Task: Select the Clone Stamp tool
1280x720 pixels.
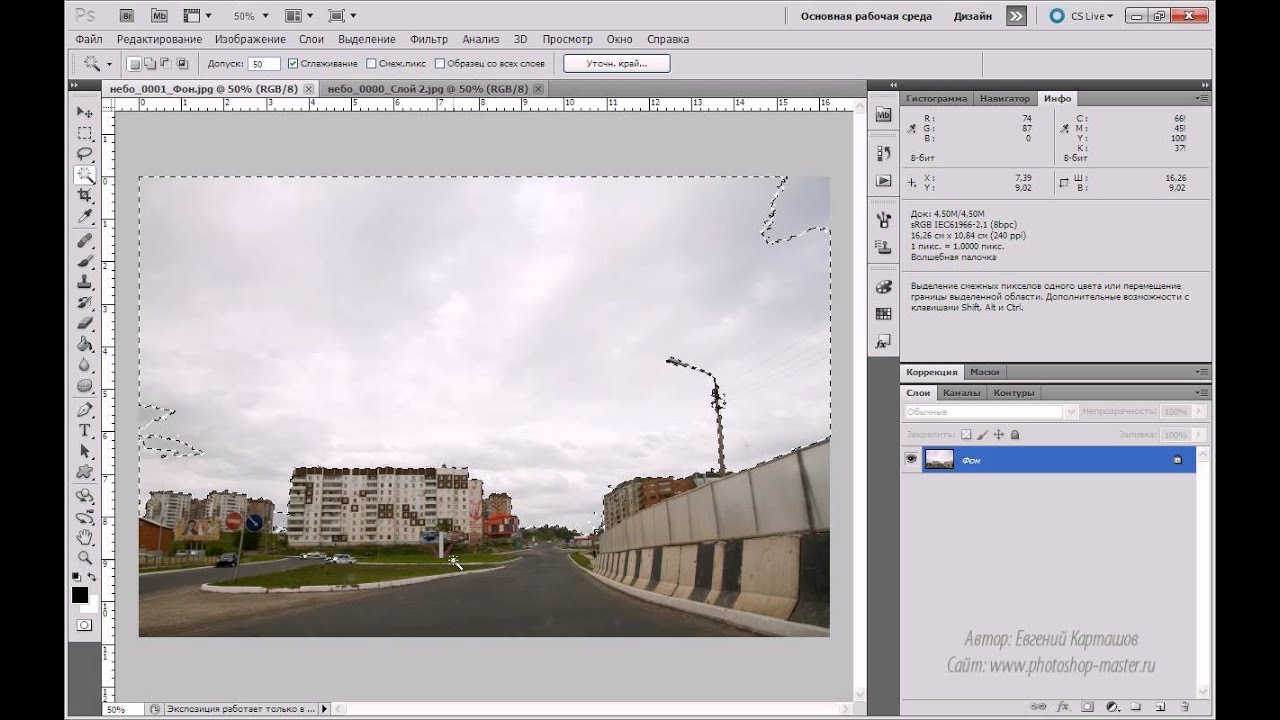Action: [x=85, y=281]
